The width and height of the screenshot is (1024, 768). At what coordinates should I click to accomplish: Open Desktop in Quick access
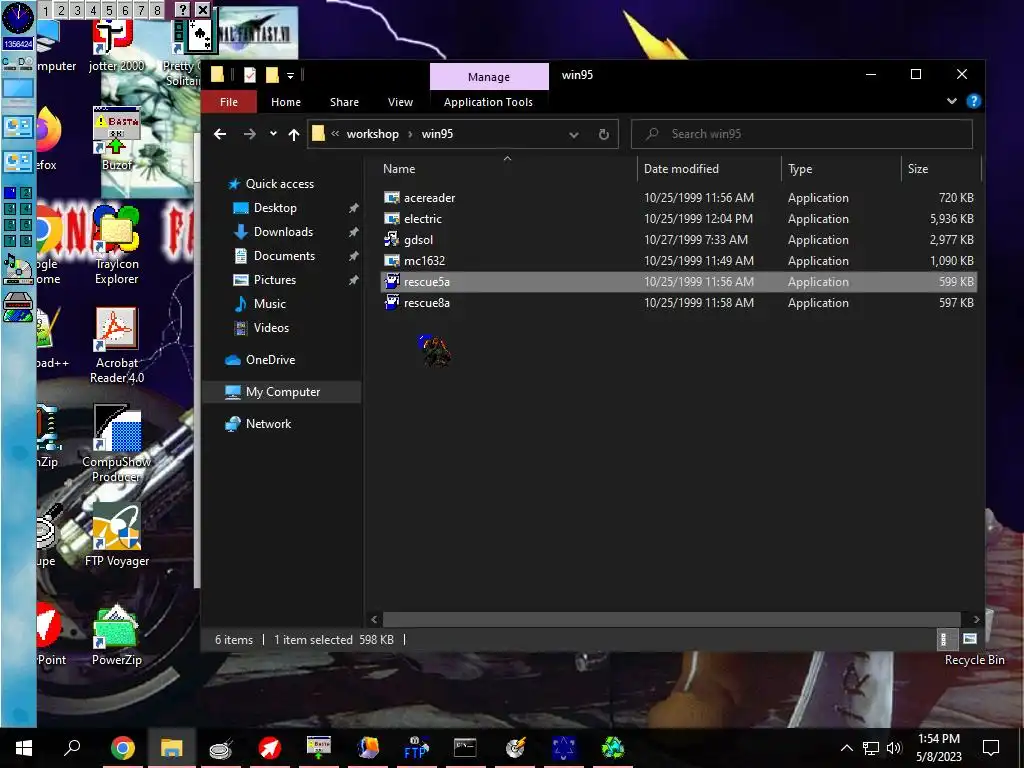click(x=275, y=208)
